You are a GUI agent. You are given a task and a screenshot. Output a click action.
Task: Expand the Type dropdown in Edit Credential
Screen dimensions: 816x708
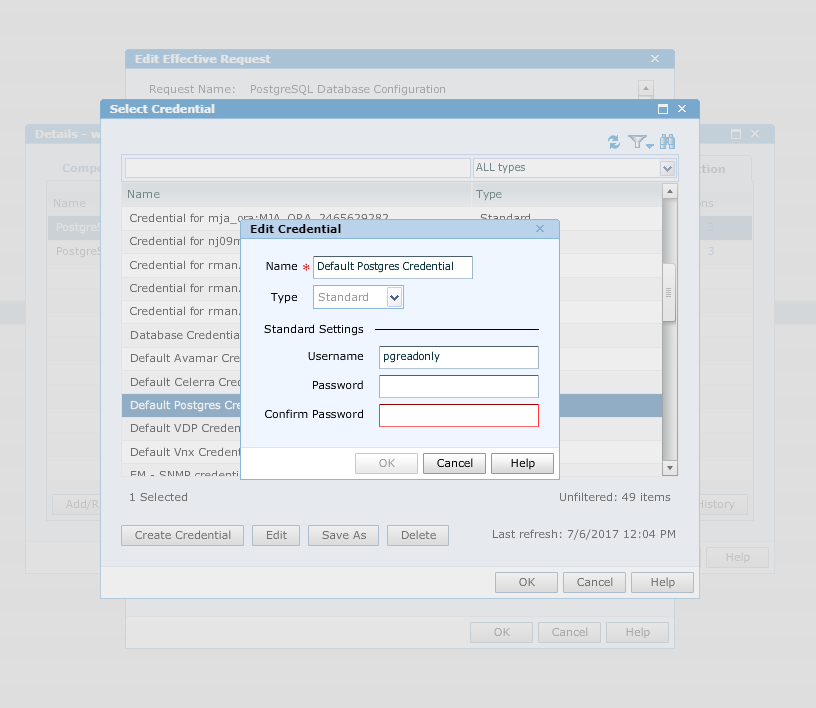[x=394, y=297]
